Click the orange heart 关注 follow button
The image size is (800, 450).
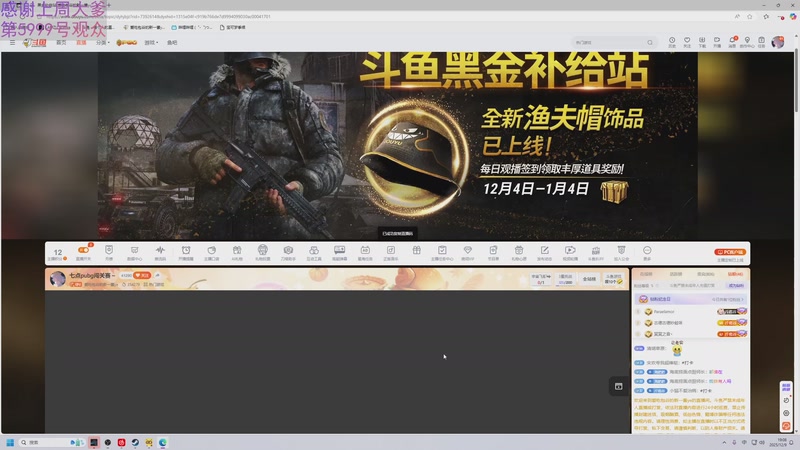[142, 276]
